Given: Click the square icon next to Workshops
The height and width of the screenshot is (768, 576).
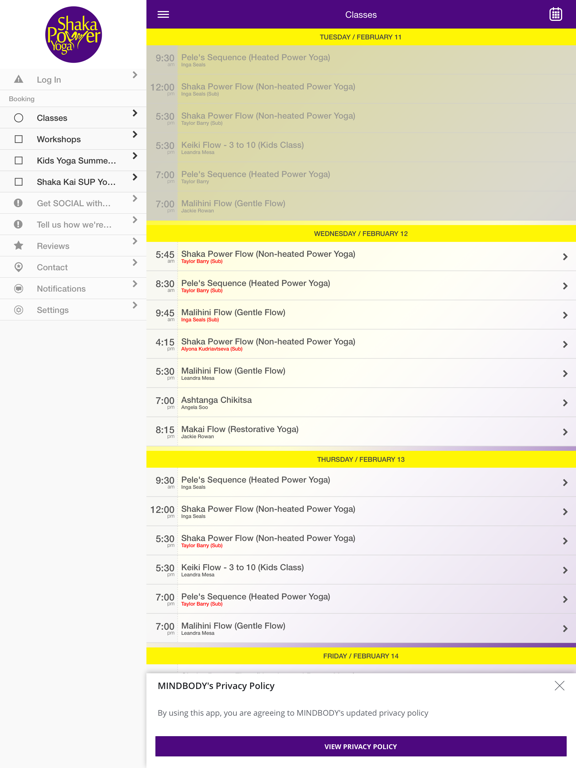Looking at the screenshot, I should [19, 139].
